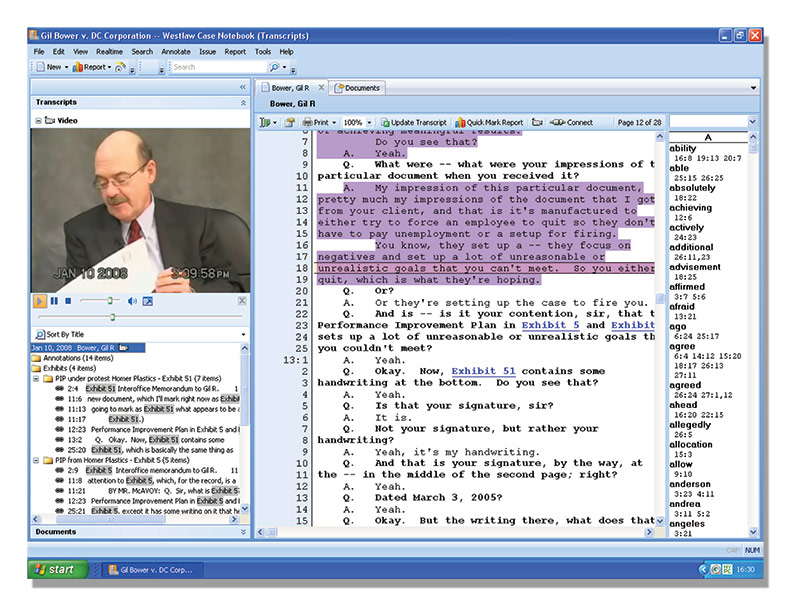This screenshot has width=800, height=612.
Task: Click the volume slider handle
Action: point(110,301)
